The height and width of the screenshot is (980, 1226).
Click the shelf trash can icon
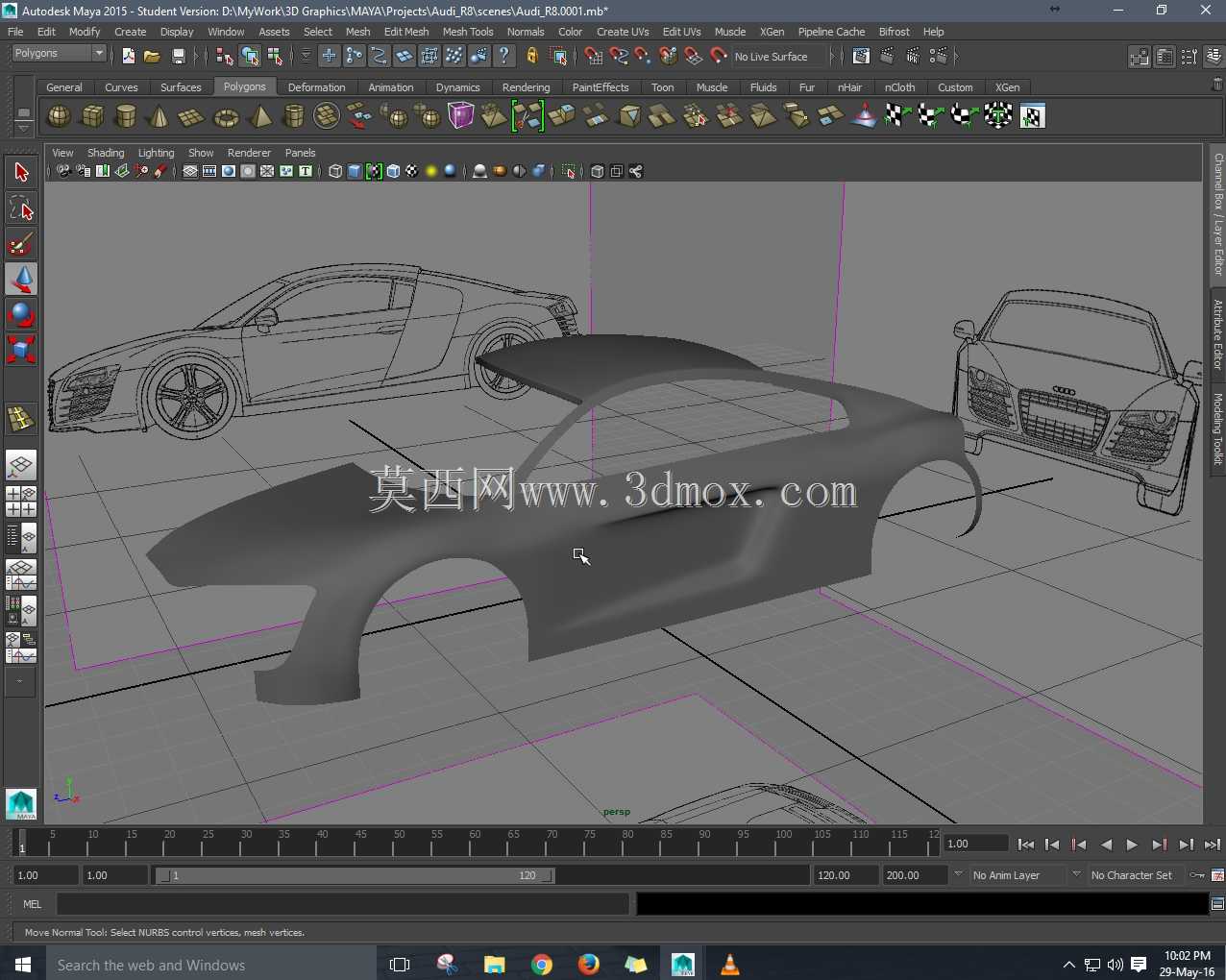coord(1217,85)
